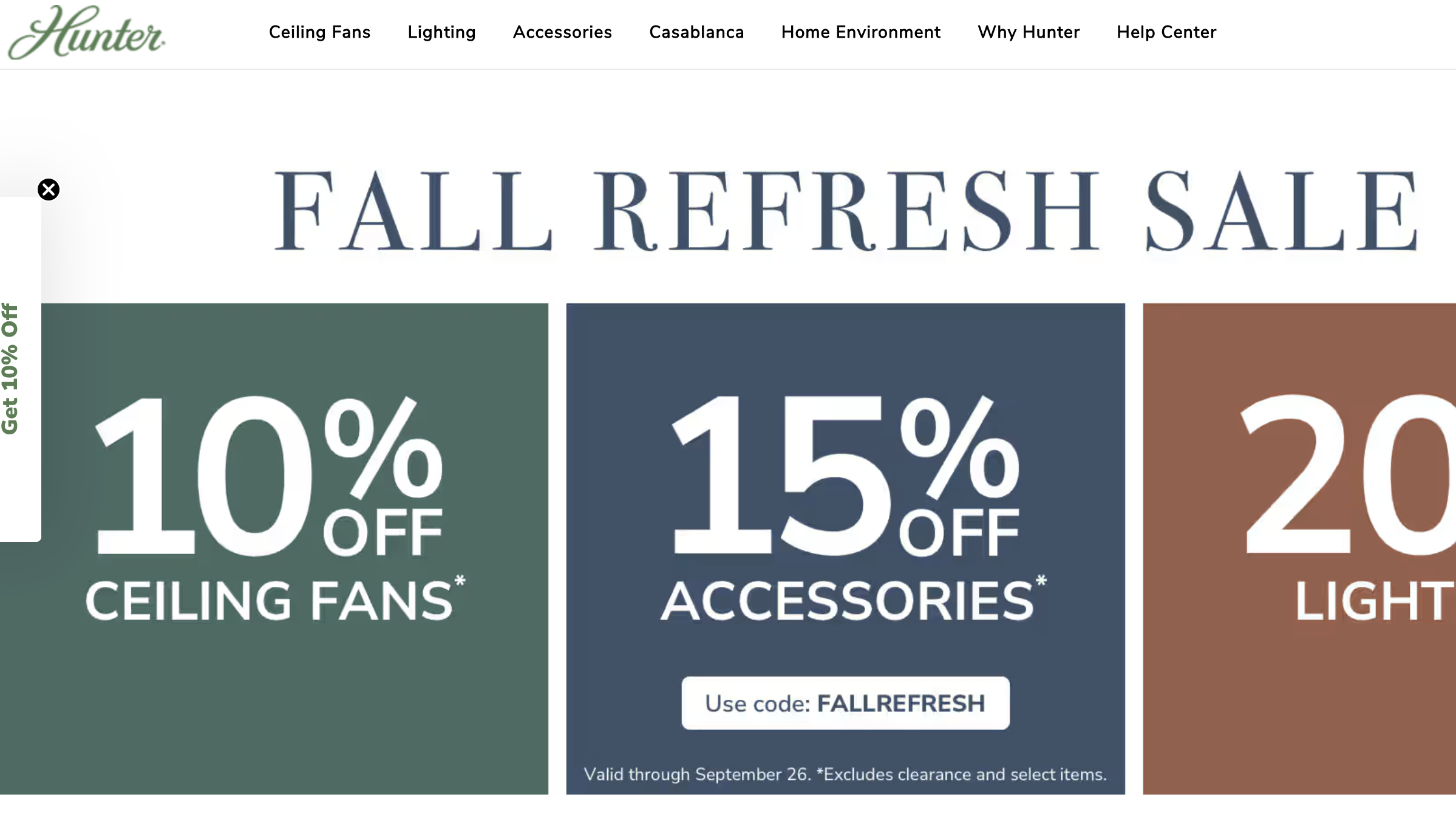The height and width of the screenshot is (814, 1456).
Task: Click the Hunter logo
Action: [x=86, y=33]
